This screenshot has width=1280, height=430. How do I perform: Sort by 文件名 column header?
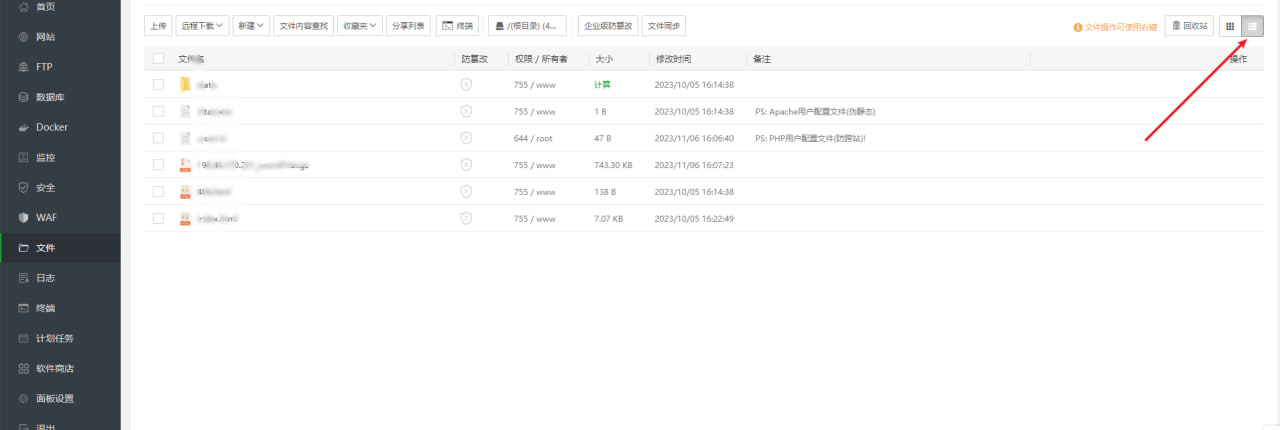coord(191,59)
